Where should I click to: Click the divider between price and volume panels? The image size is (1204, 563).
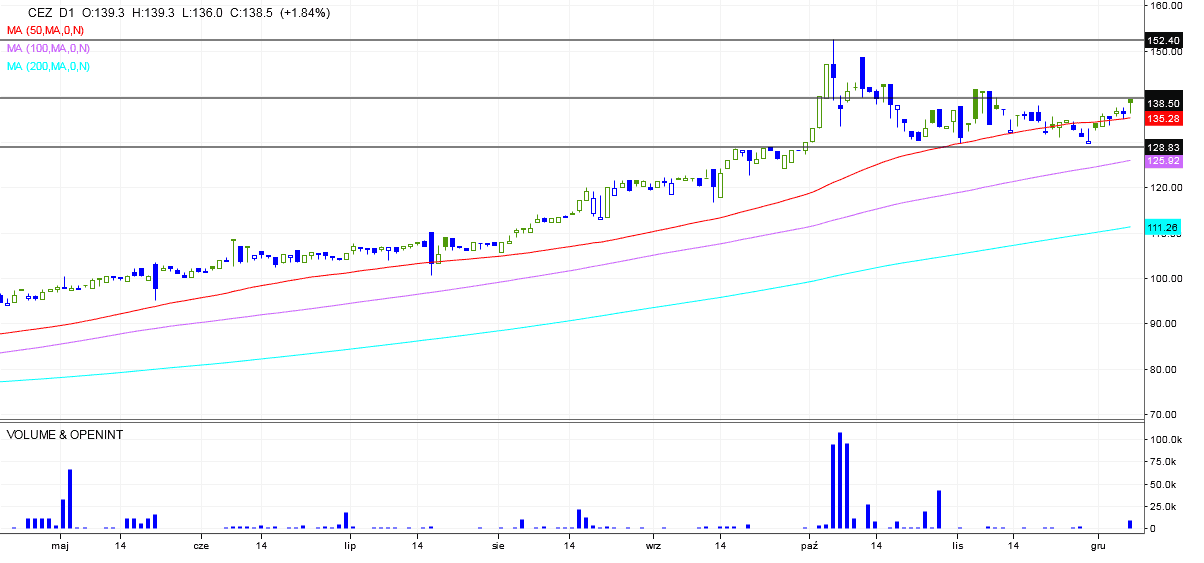(570, 421)
